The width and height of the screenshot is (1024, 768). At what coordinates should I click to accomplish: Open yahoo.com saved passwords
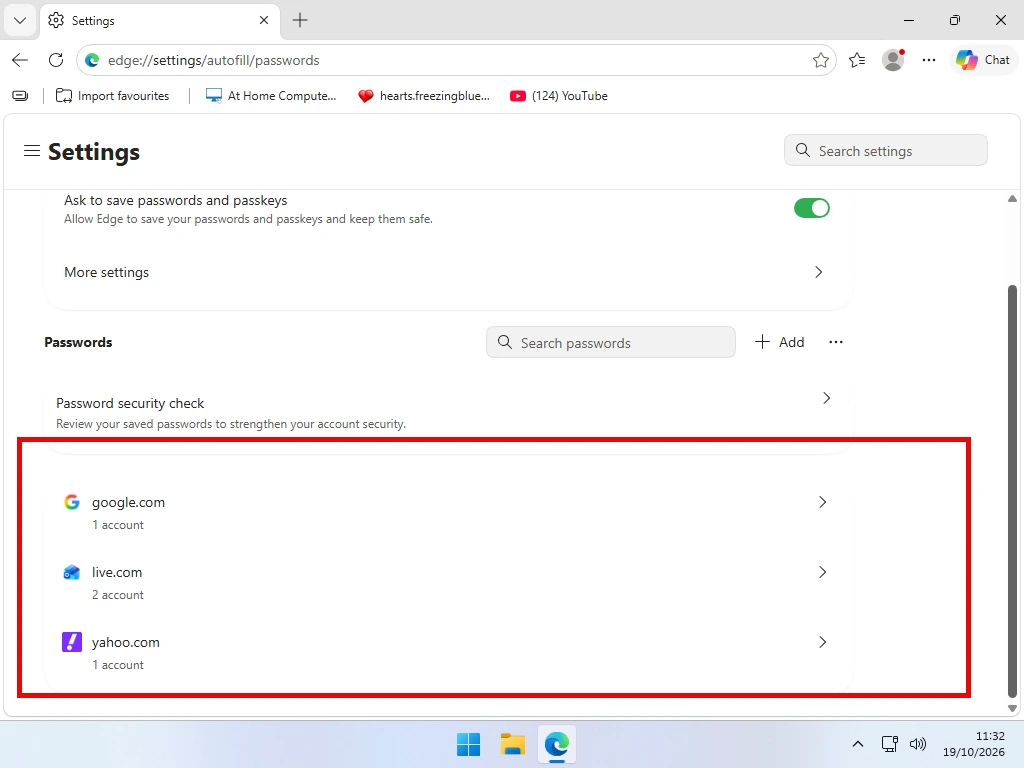[449, 652]
